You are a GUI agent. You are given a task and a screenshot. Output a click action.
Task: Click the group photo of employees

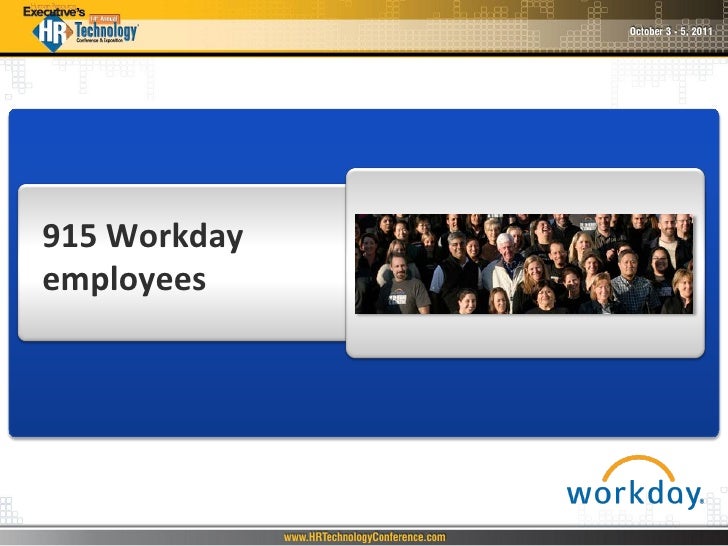click(524, 264)
